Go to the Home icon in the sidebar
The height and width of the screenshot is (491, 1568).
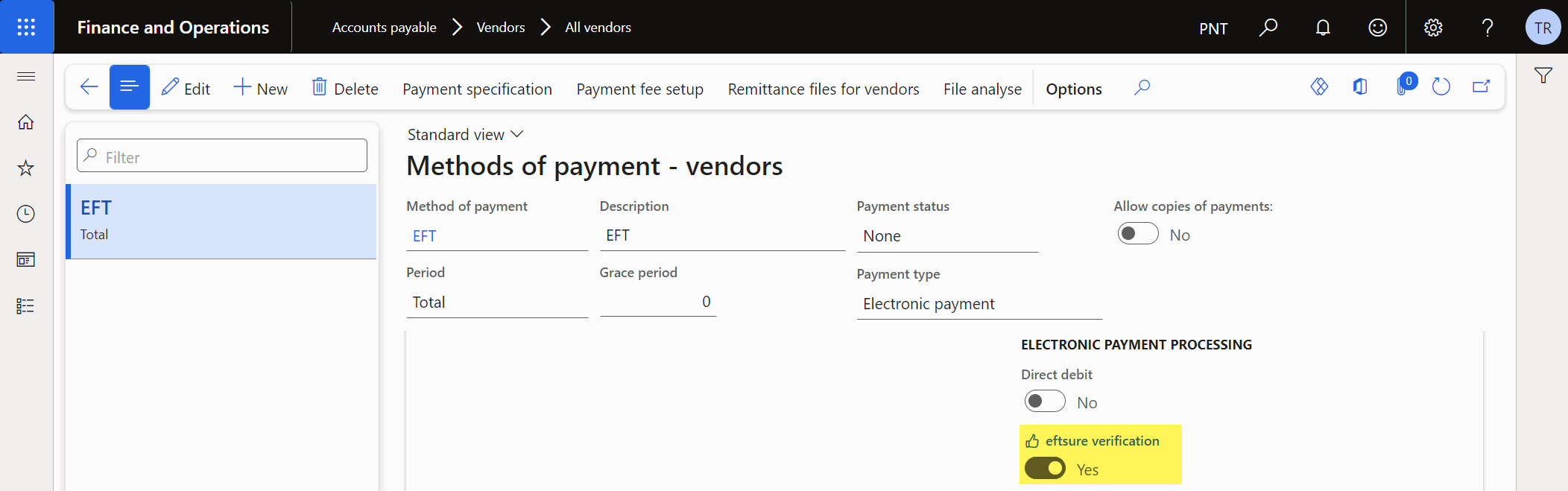[26, 121]
